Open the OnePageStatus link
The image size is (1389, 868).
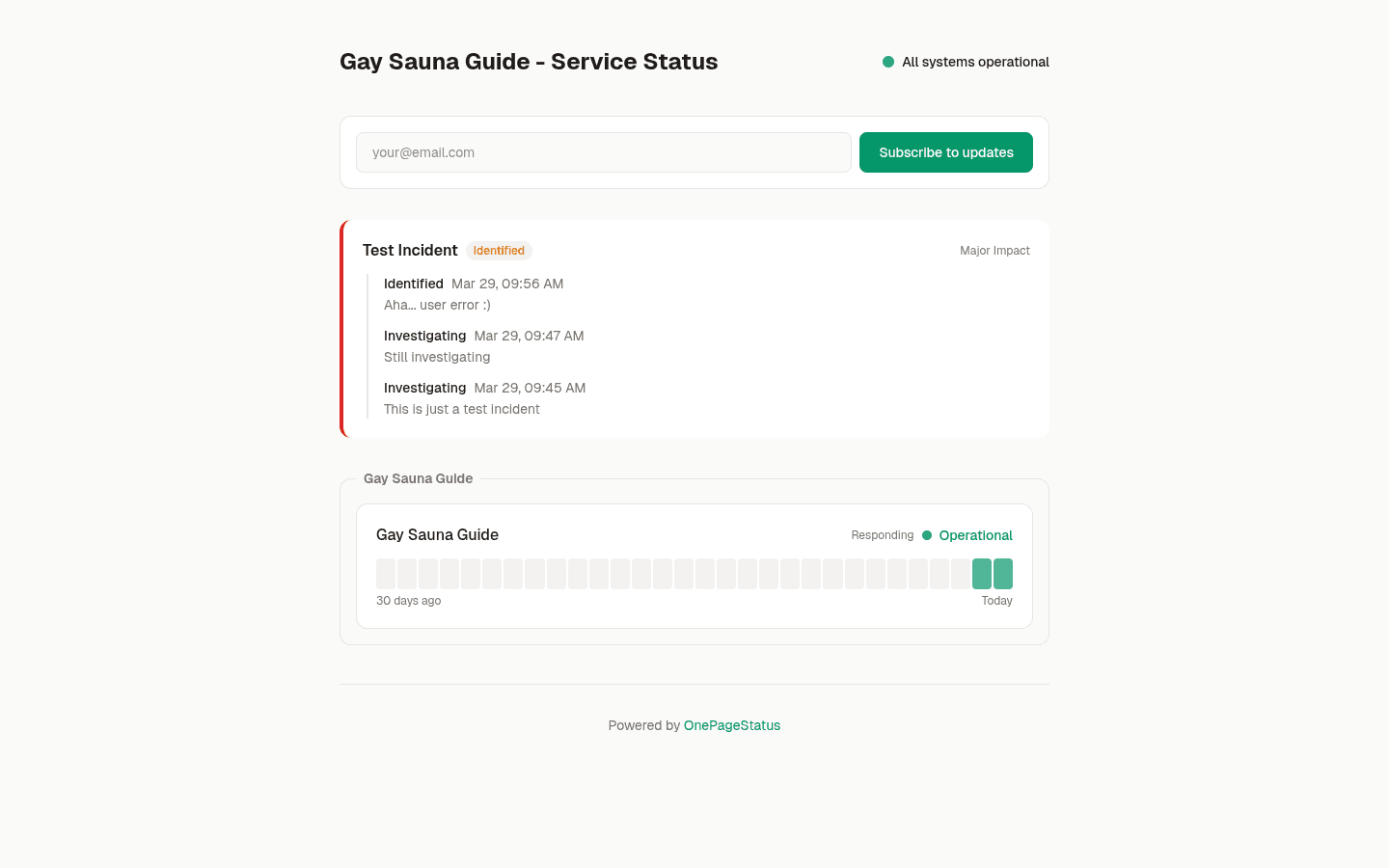(731, 725)
